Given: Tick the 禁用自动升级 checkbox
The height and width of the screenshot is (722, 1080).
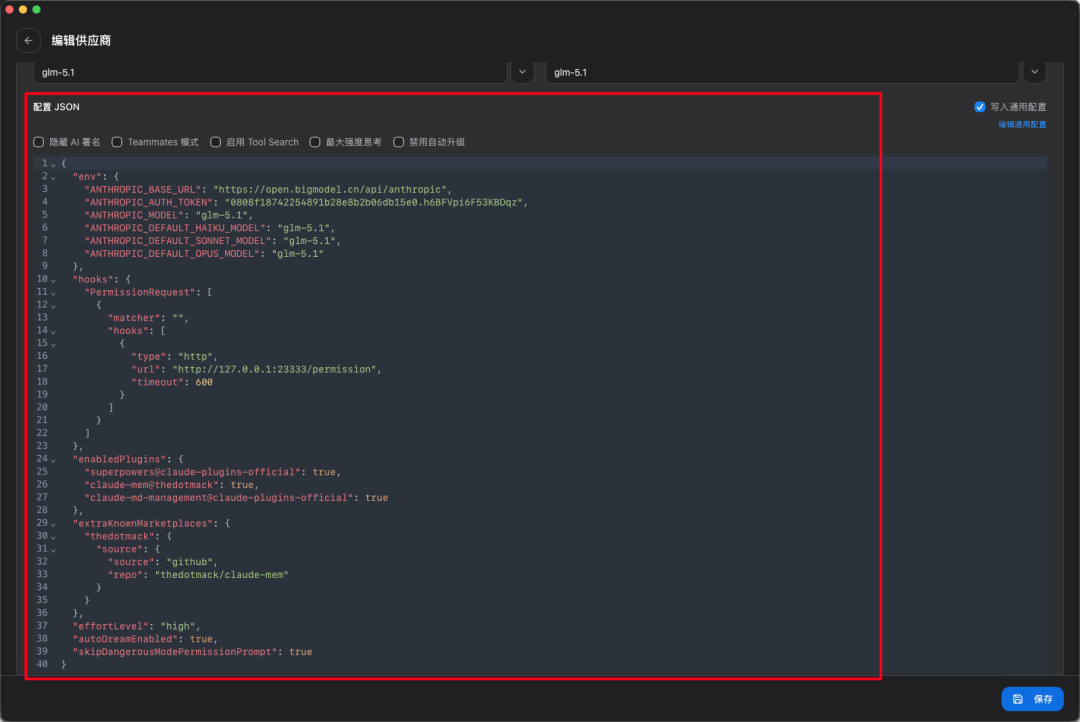Looking at the screenshot, I should (399, 142).
